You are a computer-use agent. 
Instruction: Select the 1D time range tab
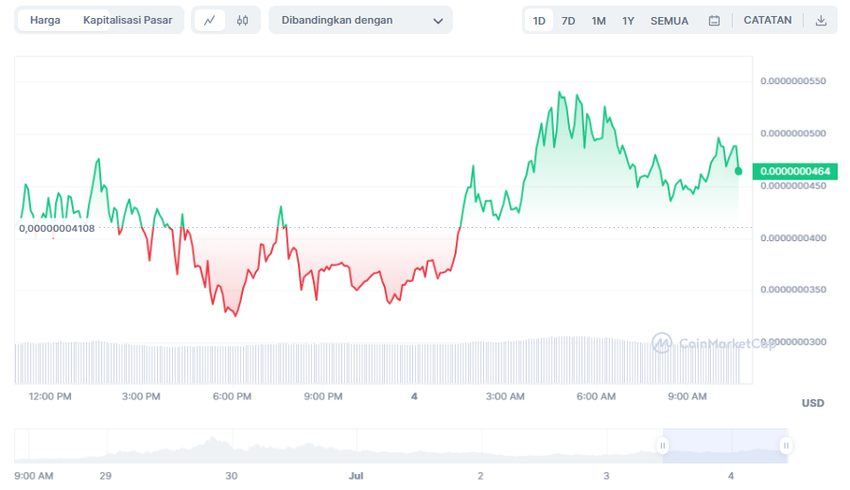click(x=539, y=20)
